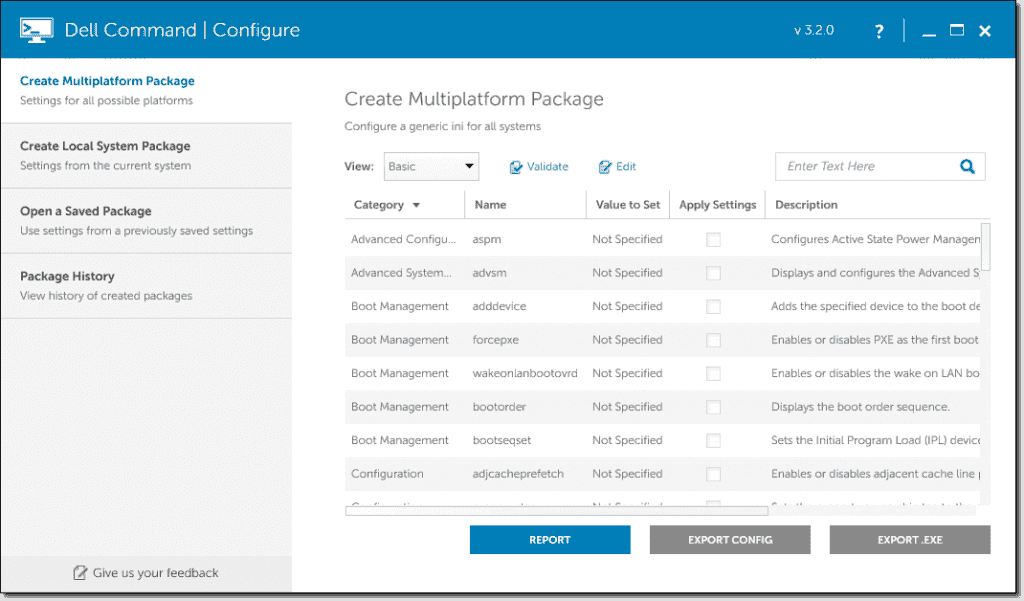This screenshot has height=601, width=1024.
Task: Click EXPORT .EXE to export executable
Action: [909, 539]
